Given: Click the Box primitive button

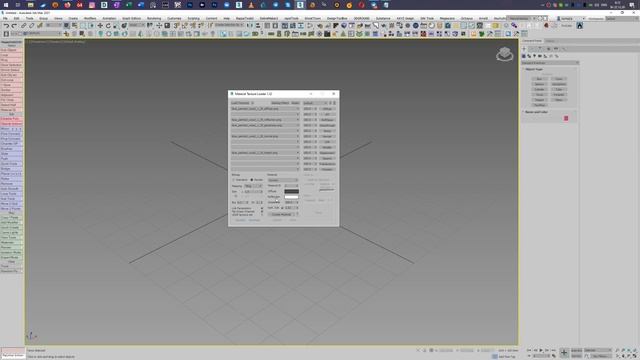Looking at the screenshot, I should 540,79.
